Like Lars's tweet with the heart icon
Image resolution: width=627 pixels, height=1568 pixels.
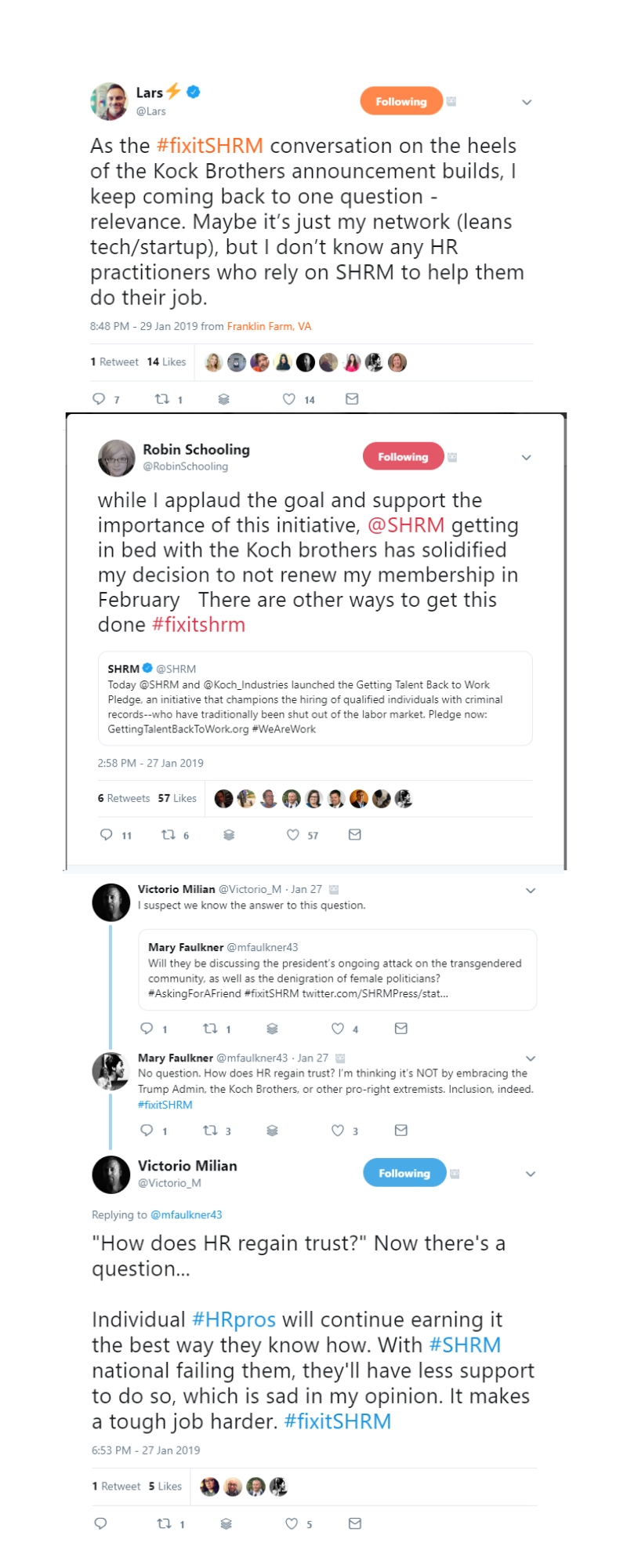click(289, 399)
